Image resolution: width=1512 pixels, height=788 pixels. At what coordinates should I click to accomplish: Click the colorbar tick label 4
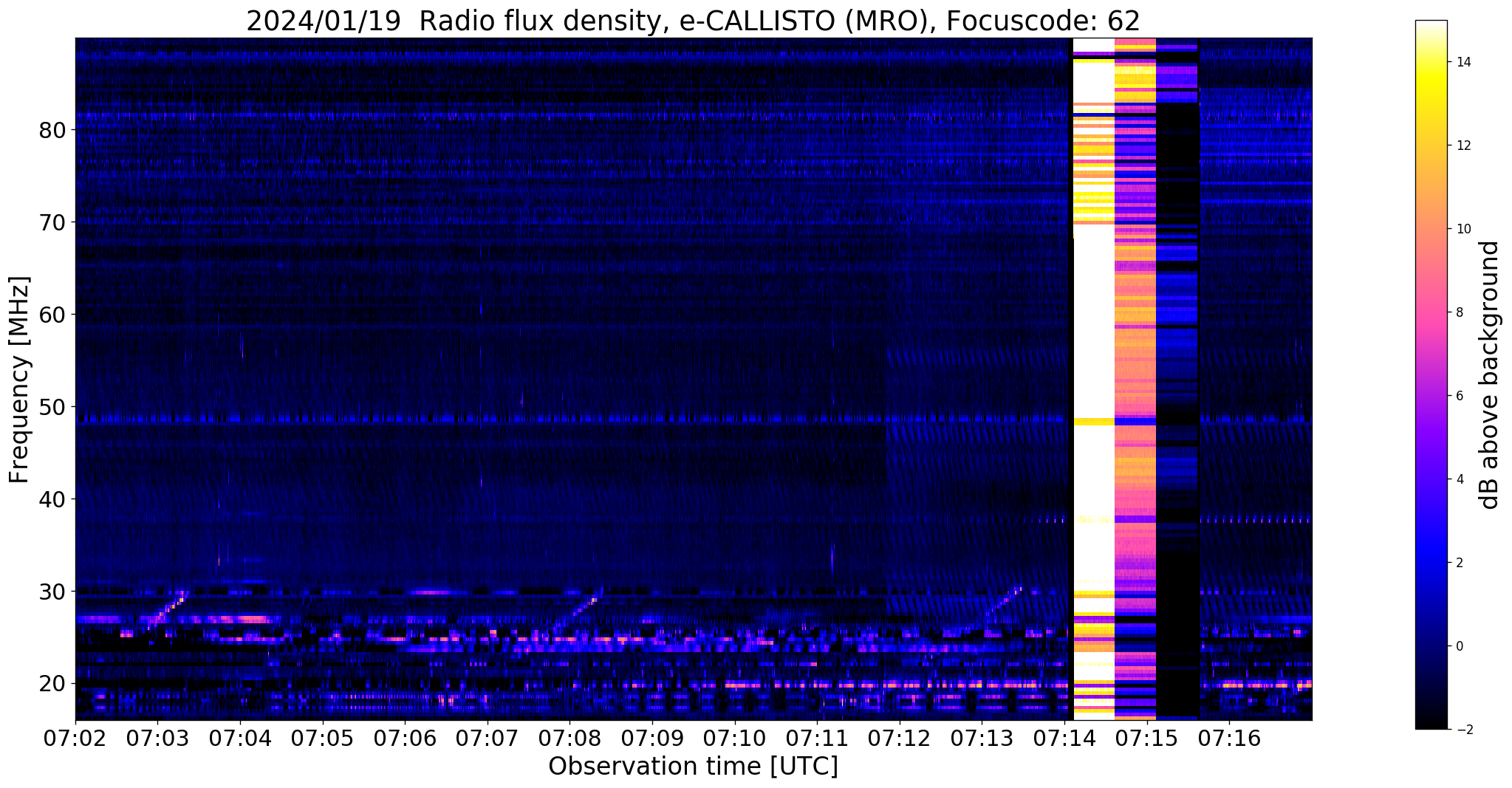pos(1459,479)
